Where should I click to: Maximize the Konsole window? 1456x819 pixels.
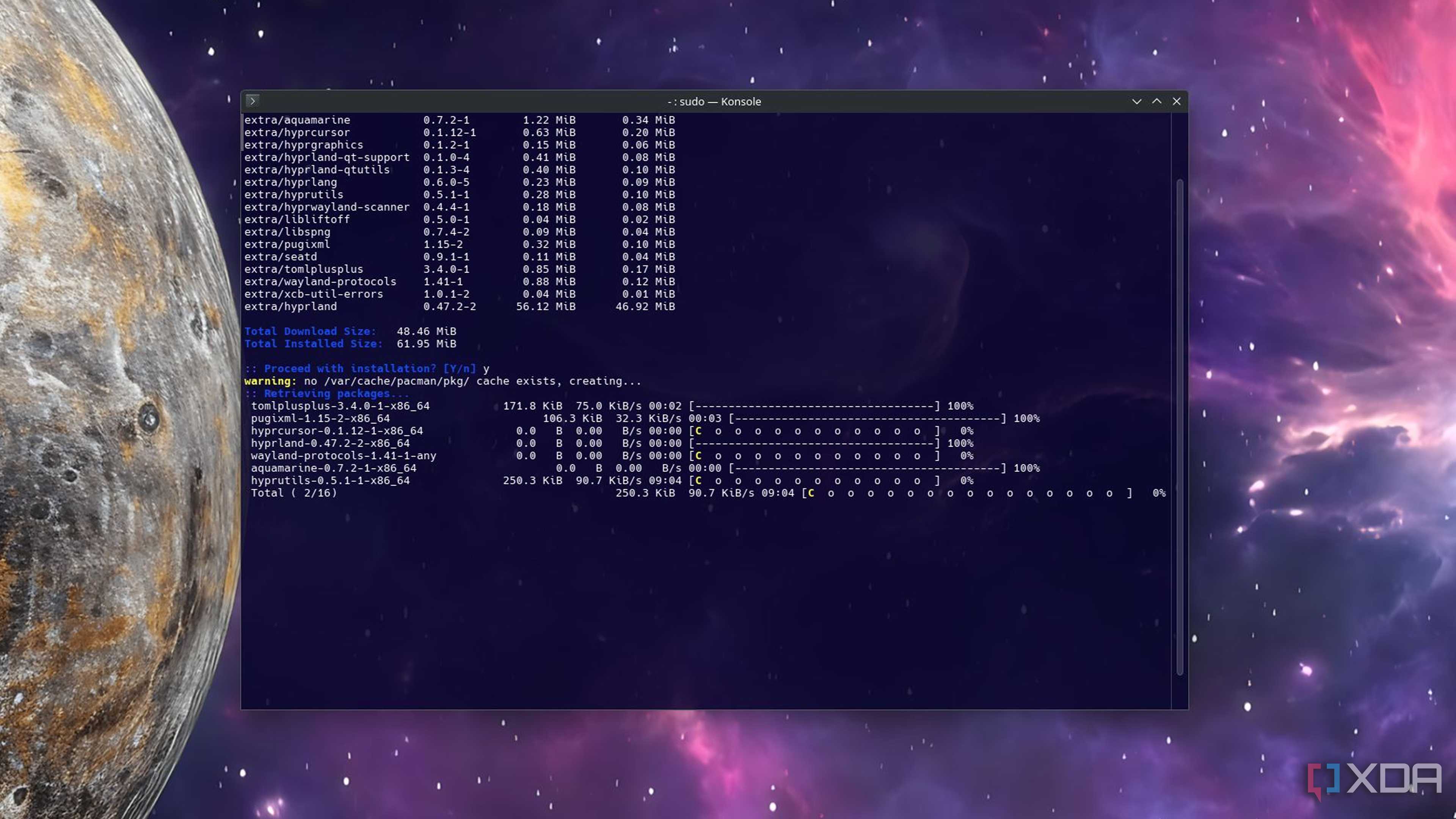pyautogui.click(x=1156, y=101)
